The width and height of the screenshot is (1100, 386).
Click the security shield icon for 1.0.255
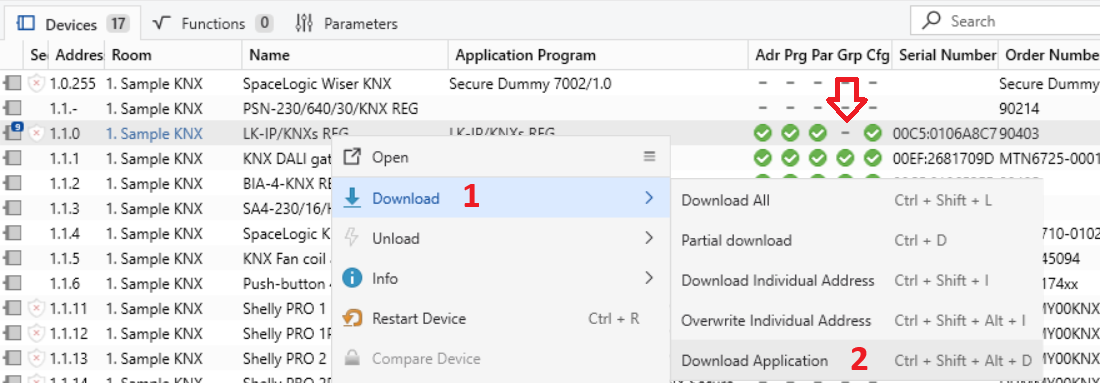point(36,84)
